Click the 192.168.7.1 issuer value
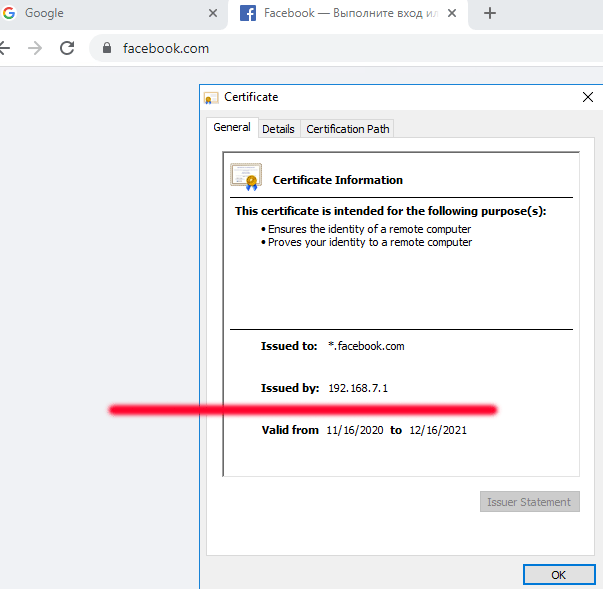The image size is (603, 589). pos(358,388)
